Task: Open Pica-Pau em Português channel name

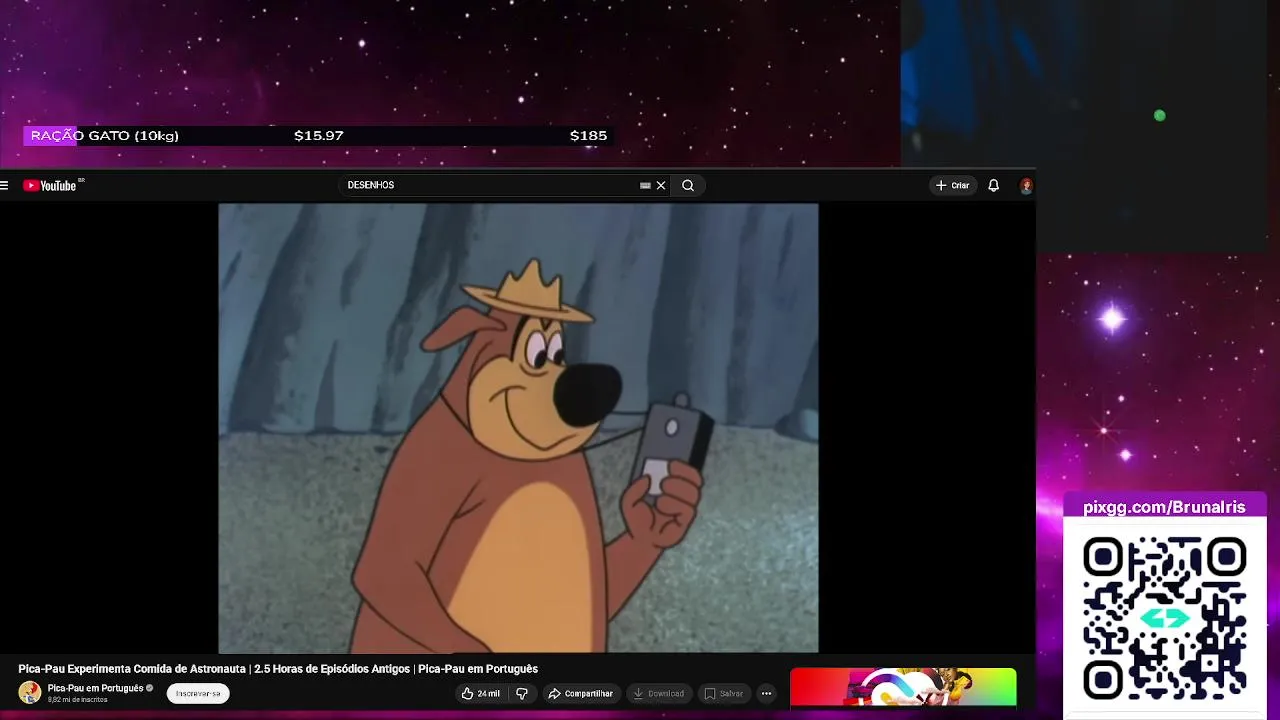Action: 96,688
